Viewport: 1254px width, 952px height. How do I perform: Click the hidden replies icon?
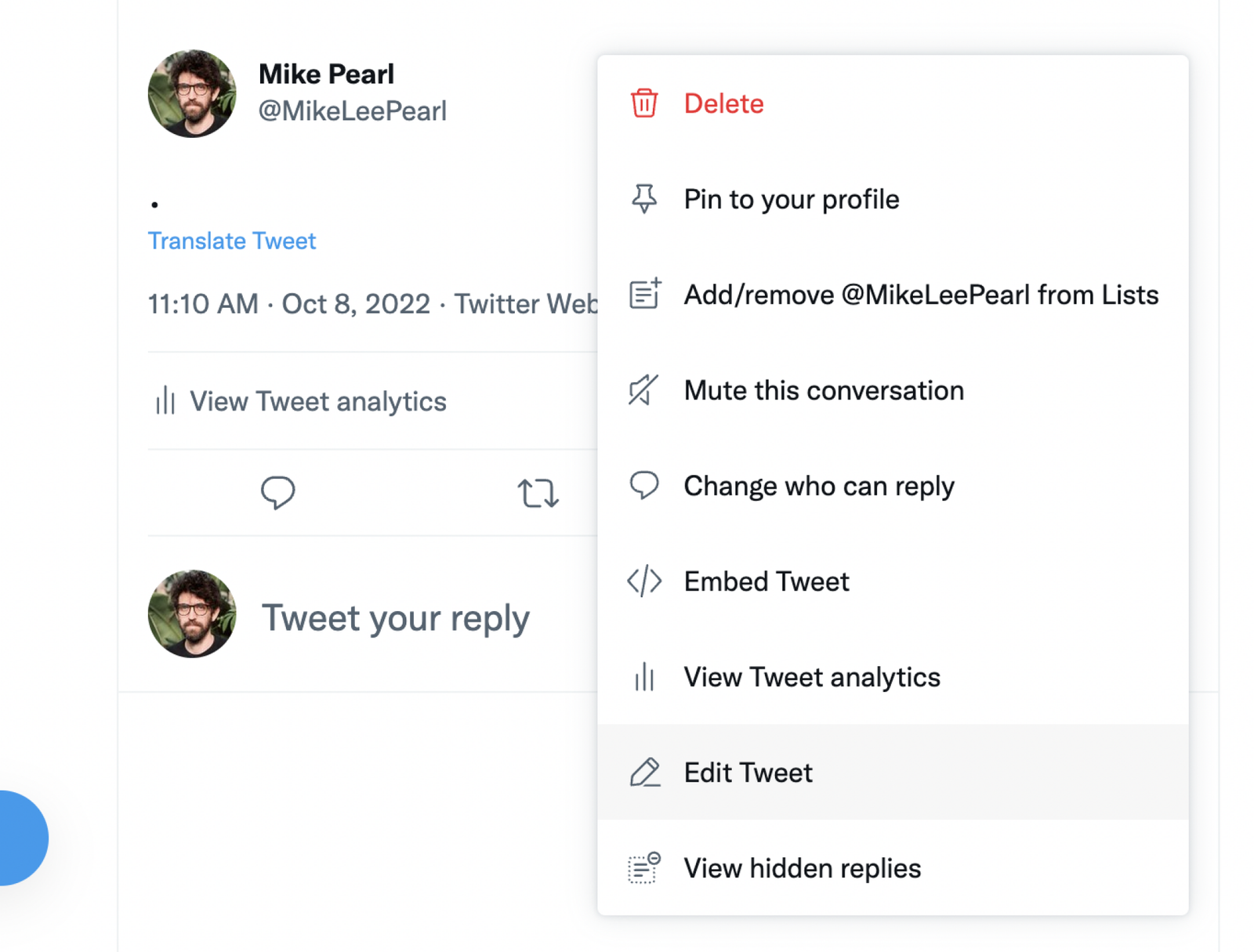coord(643,867)
